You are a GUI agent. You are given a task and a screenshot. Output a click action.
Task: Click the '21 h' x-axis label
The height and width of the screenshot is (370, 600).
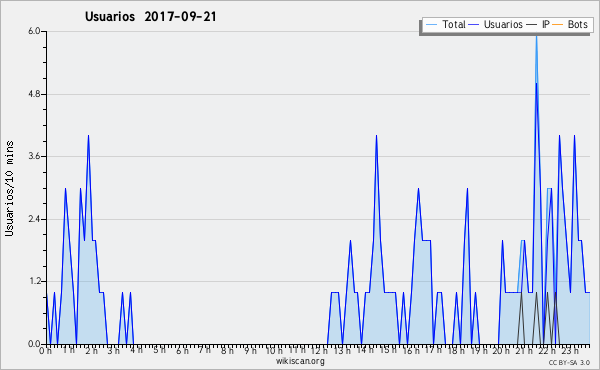[524, 351]
